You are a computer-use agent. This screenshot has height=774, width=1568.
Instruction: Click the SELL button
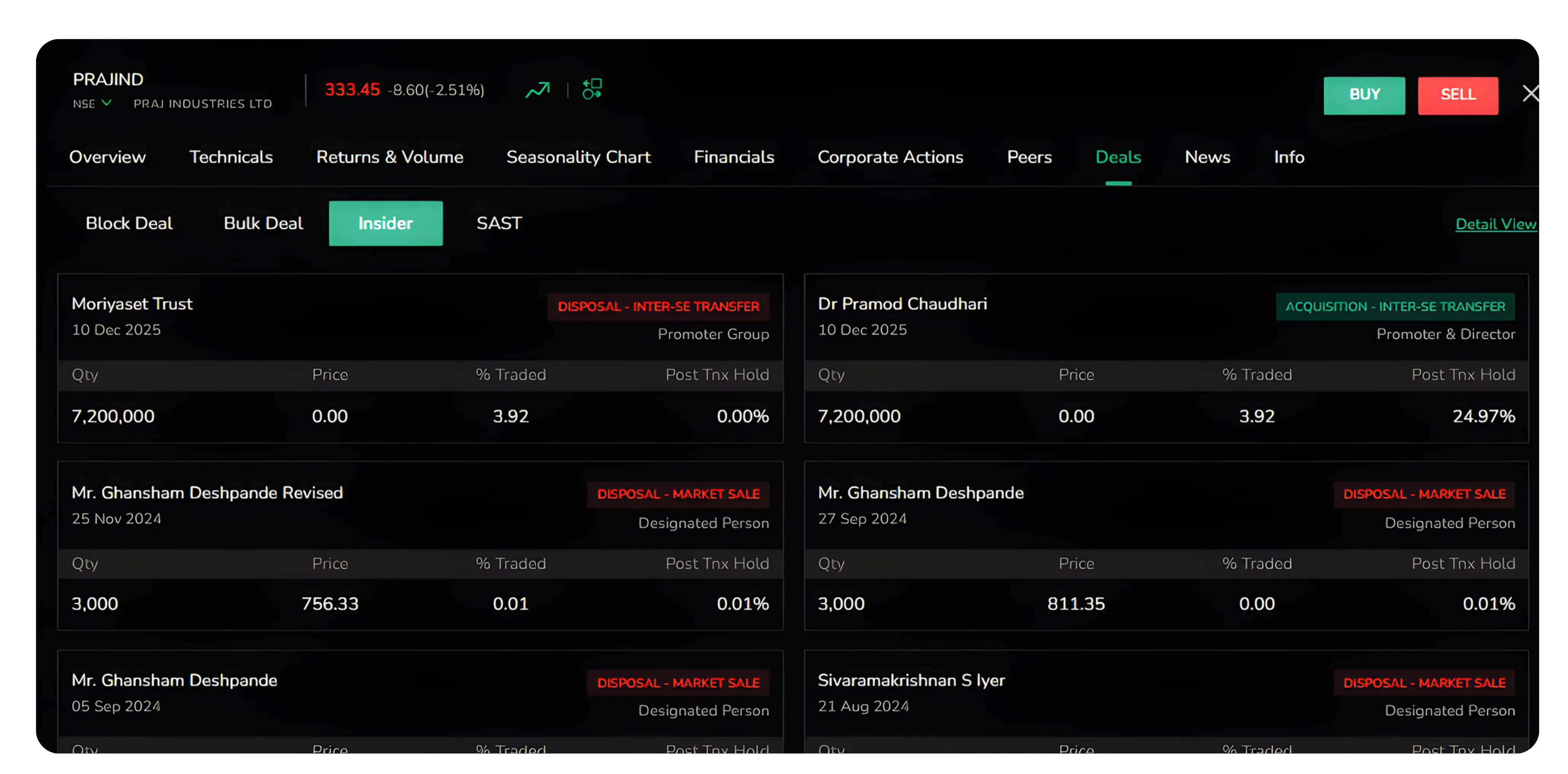tap(1458, 95)
